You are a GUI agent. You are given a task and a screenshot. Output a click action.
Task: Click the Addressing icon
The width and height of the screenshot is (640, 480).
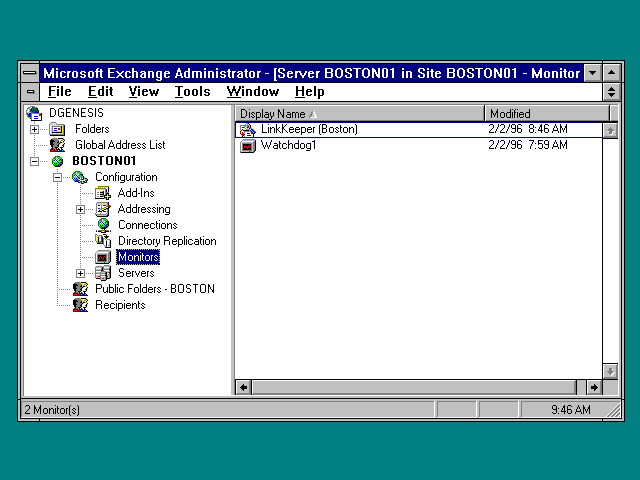102,209
